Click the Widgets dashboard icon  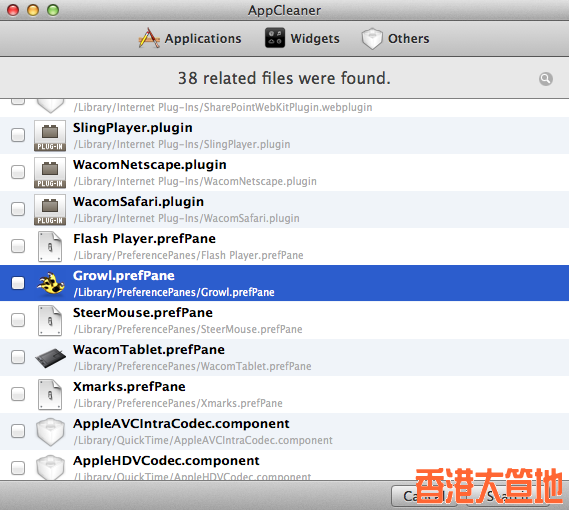(275, 38)
